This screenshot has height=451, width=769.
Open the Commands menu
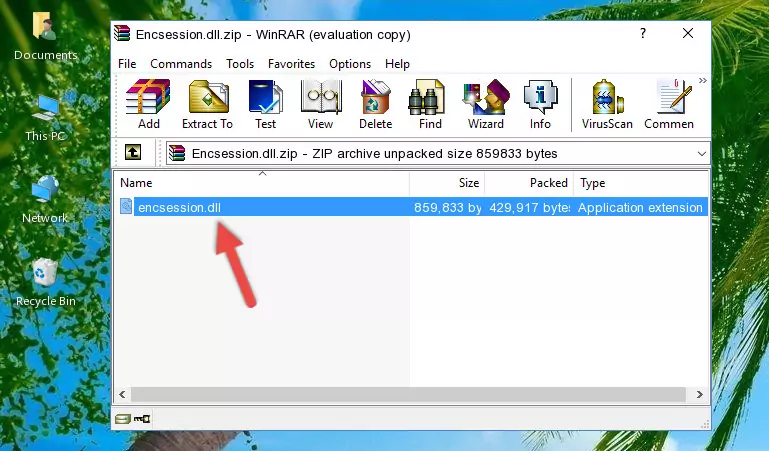(181, 64)
